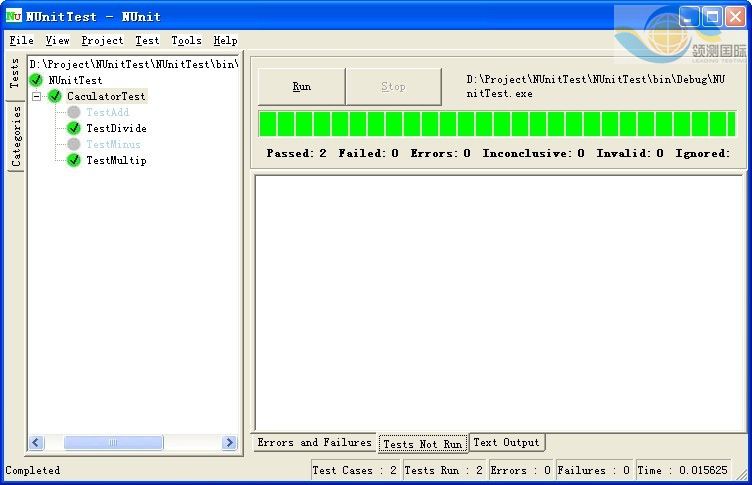This screenshot has width=752, height=485.
Task: Click the window resize grip corner
Action: 742,474
